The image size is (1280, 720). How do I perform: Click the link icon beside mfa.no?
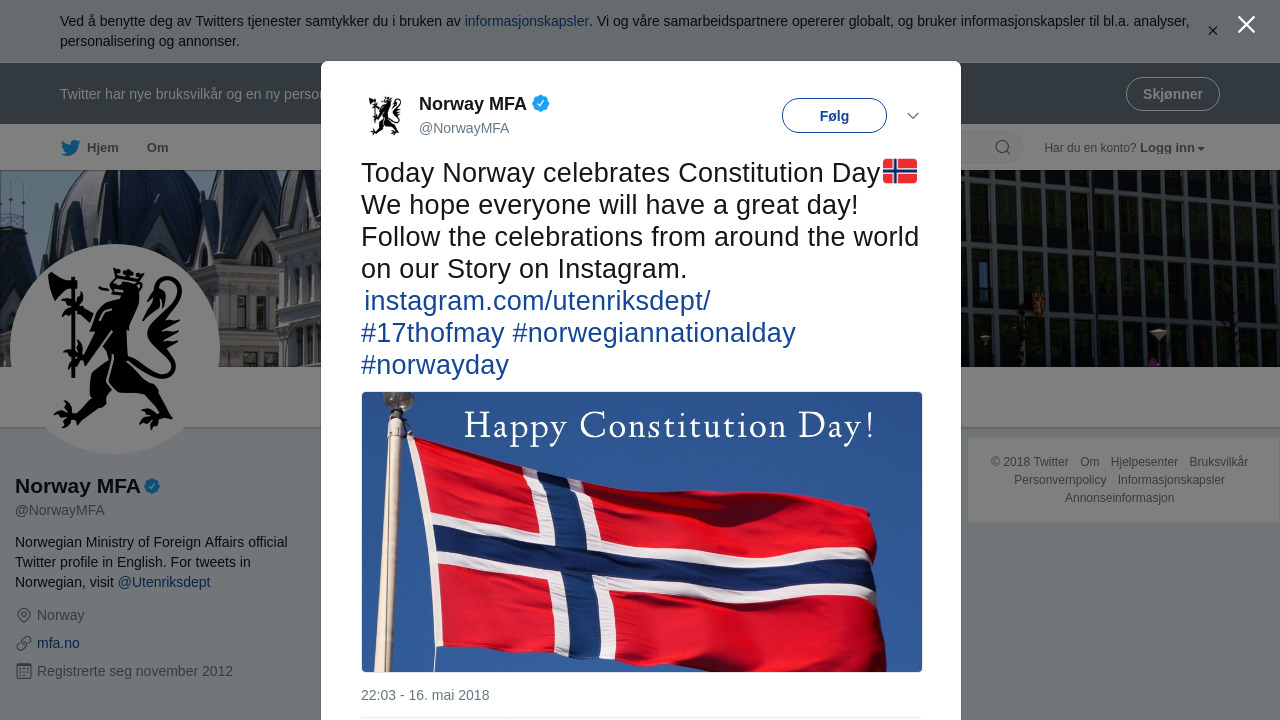(24, 643)
